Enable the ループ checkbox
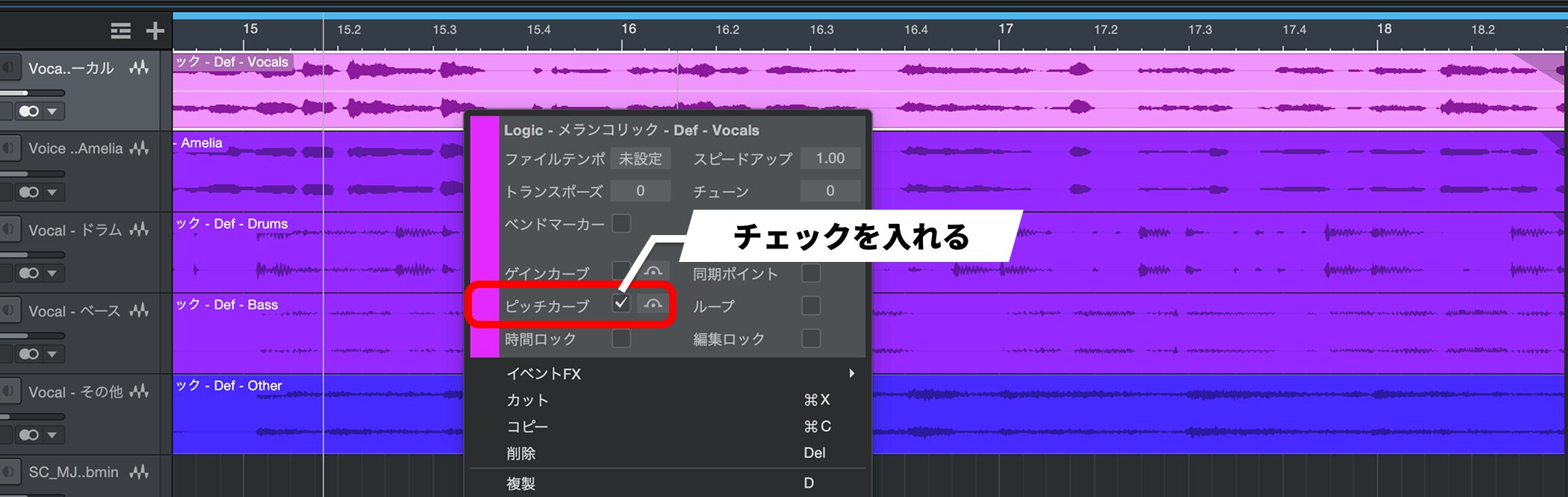 pyautogui.click(x=811, y=305)
